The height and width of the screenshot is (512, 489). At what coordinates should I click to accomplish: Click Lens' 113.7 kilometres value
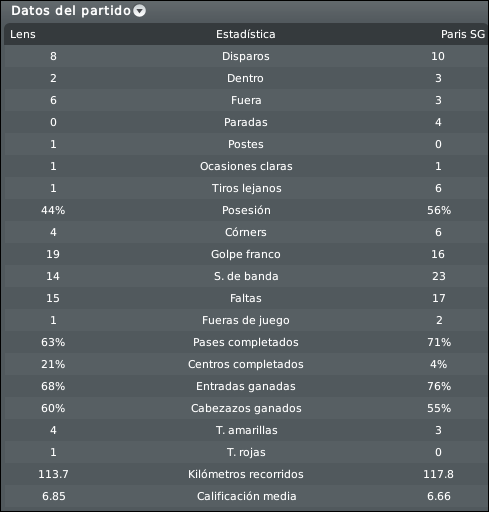click(53, 474)
